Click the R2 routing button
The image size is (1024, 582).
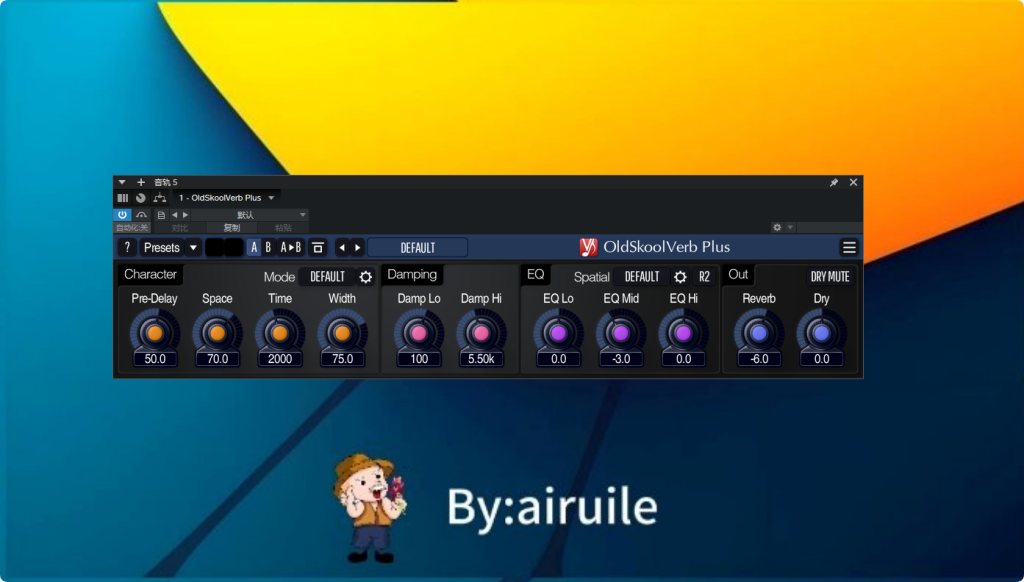coord(704,276)
